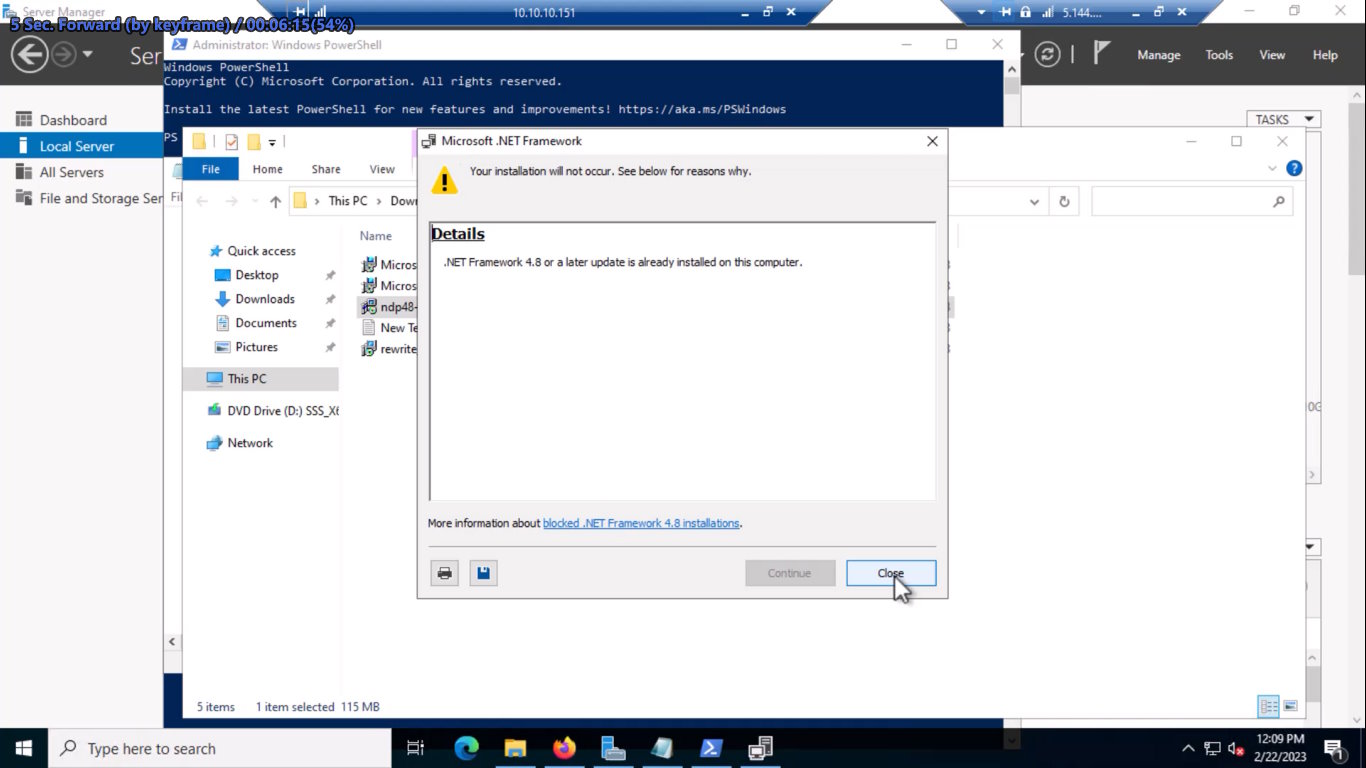
Task: Open the address bar history dropdown arrow
Action: 1035,200
